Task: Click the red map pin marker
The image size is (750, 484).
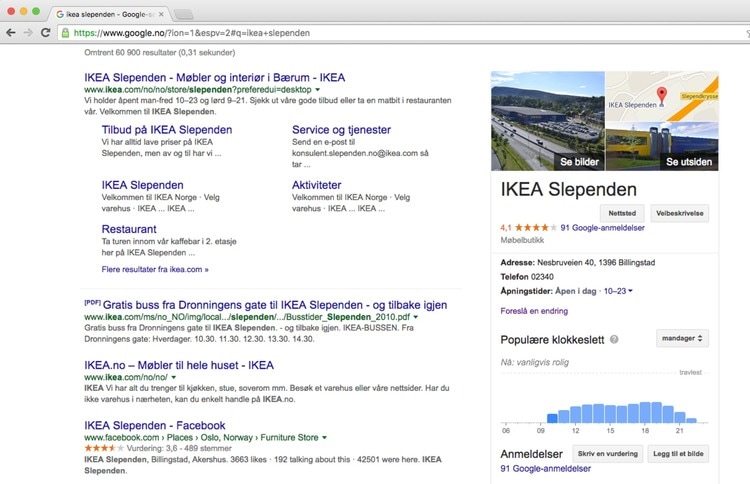Action: (659, 95)
